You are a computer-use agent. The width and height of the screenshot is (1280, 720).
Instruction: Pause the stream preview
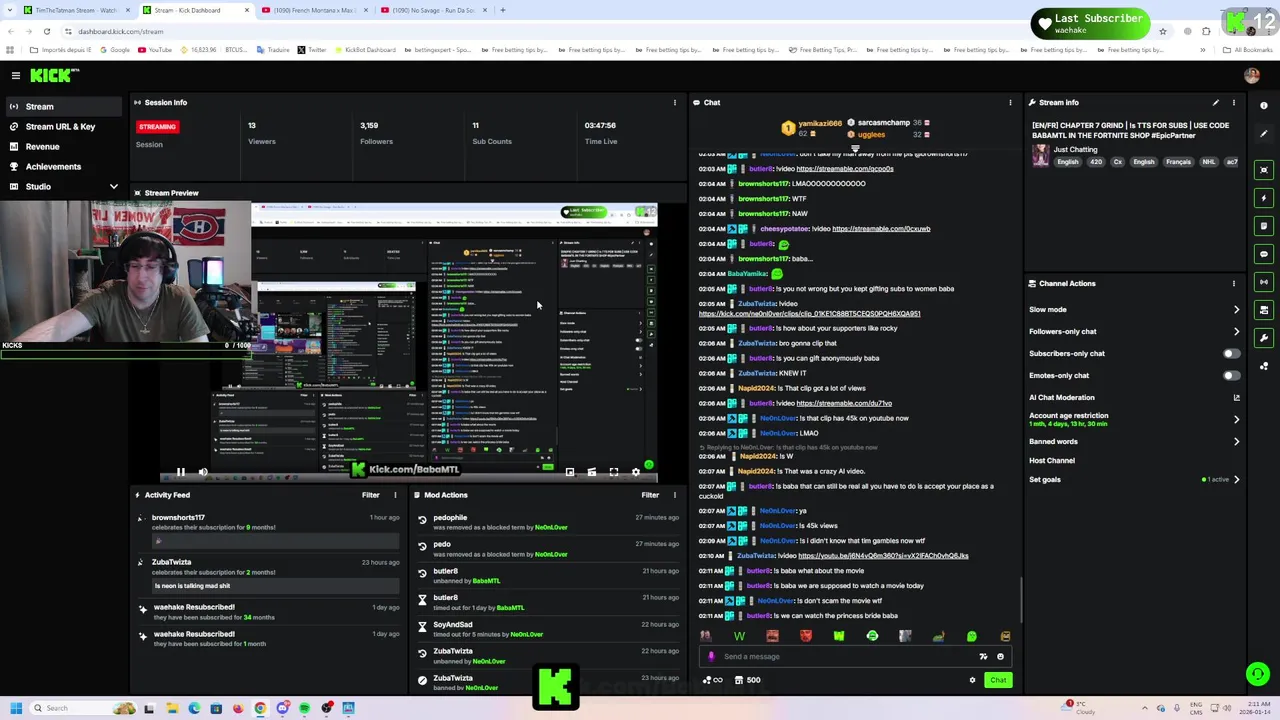[x=181, y=472]
